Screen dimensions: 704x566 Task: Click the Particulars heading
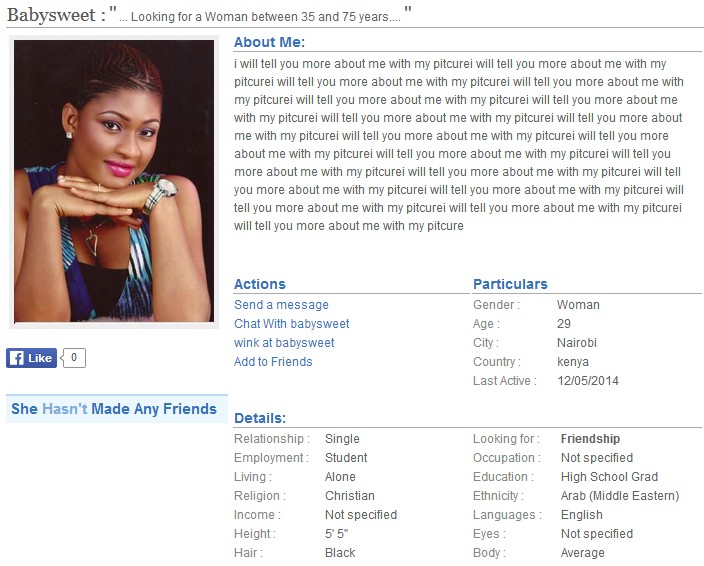coord(510,284)
